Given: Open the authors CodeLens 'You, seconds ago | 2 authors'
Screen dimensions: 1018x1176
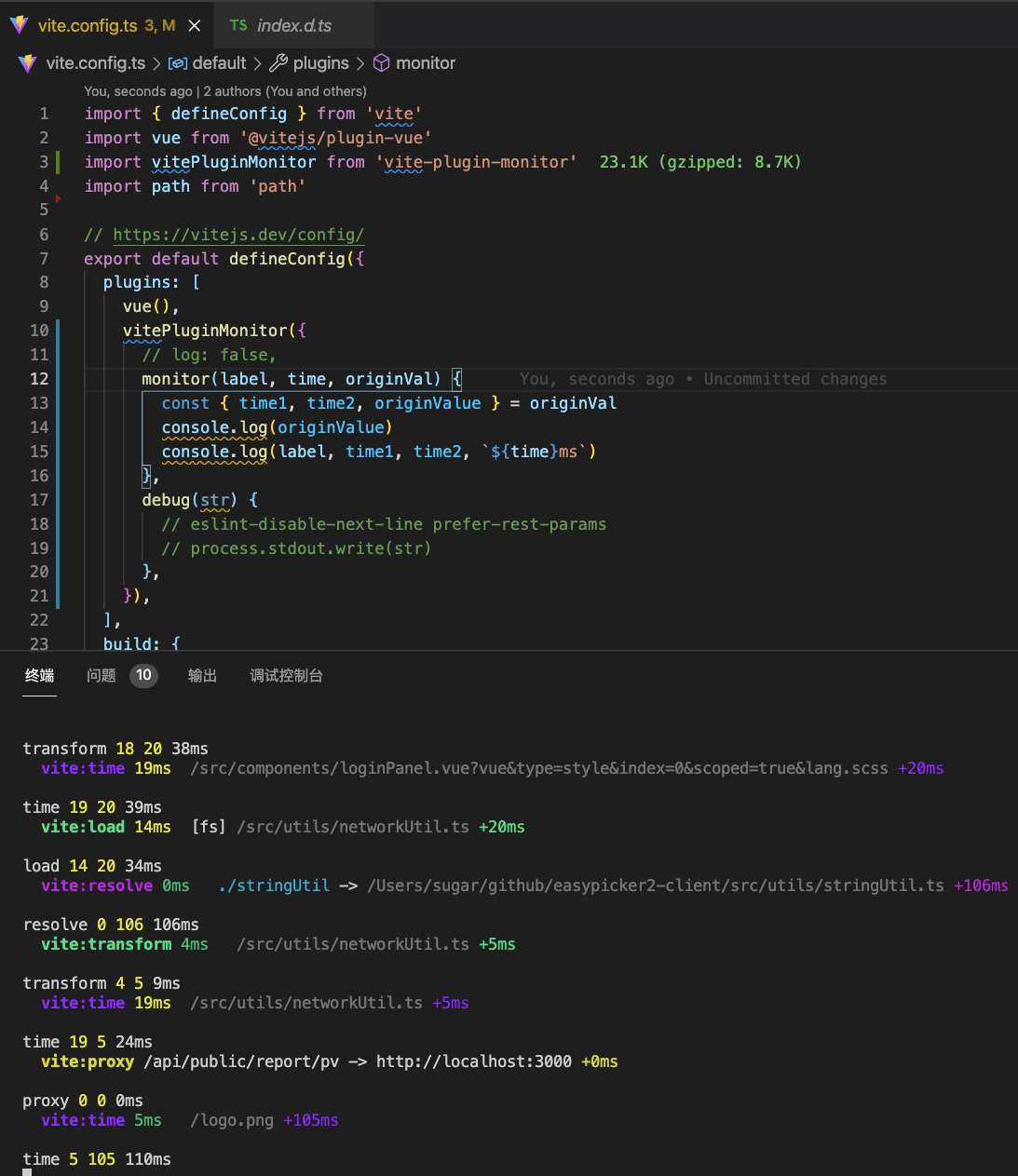Looking at the screenshot, I should tap(224, 91).
